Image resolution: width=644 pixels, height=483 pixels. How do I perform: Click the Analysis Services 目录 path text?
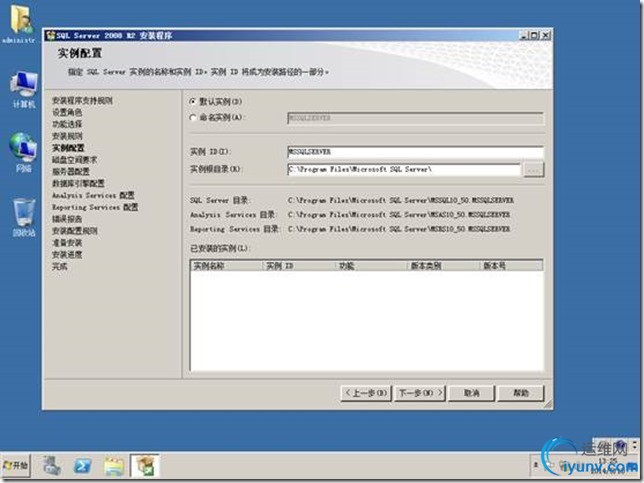399,215
